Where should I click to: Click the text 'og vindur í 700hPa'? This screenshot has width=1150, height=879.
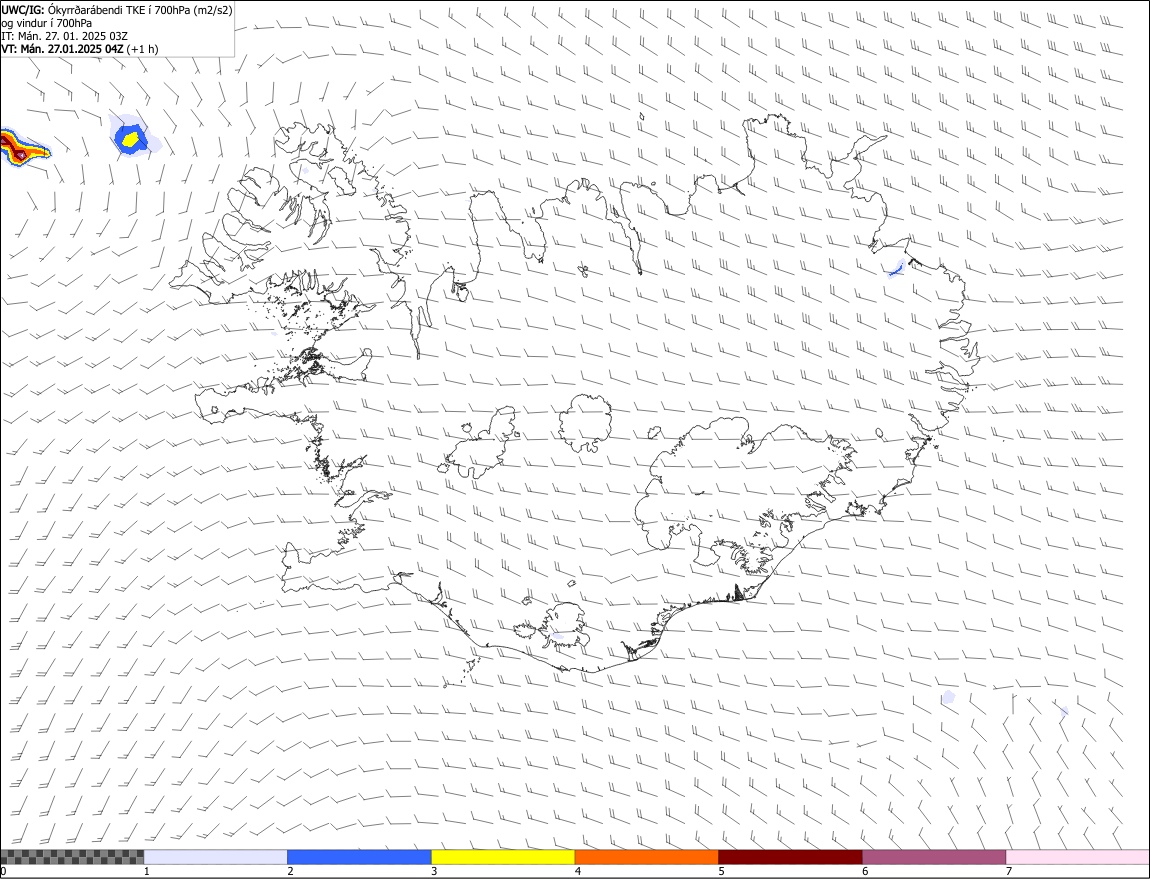[x=47, y=23]
